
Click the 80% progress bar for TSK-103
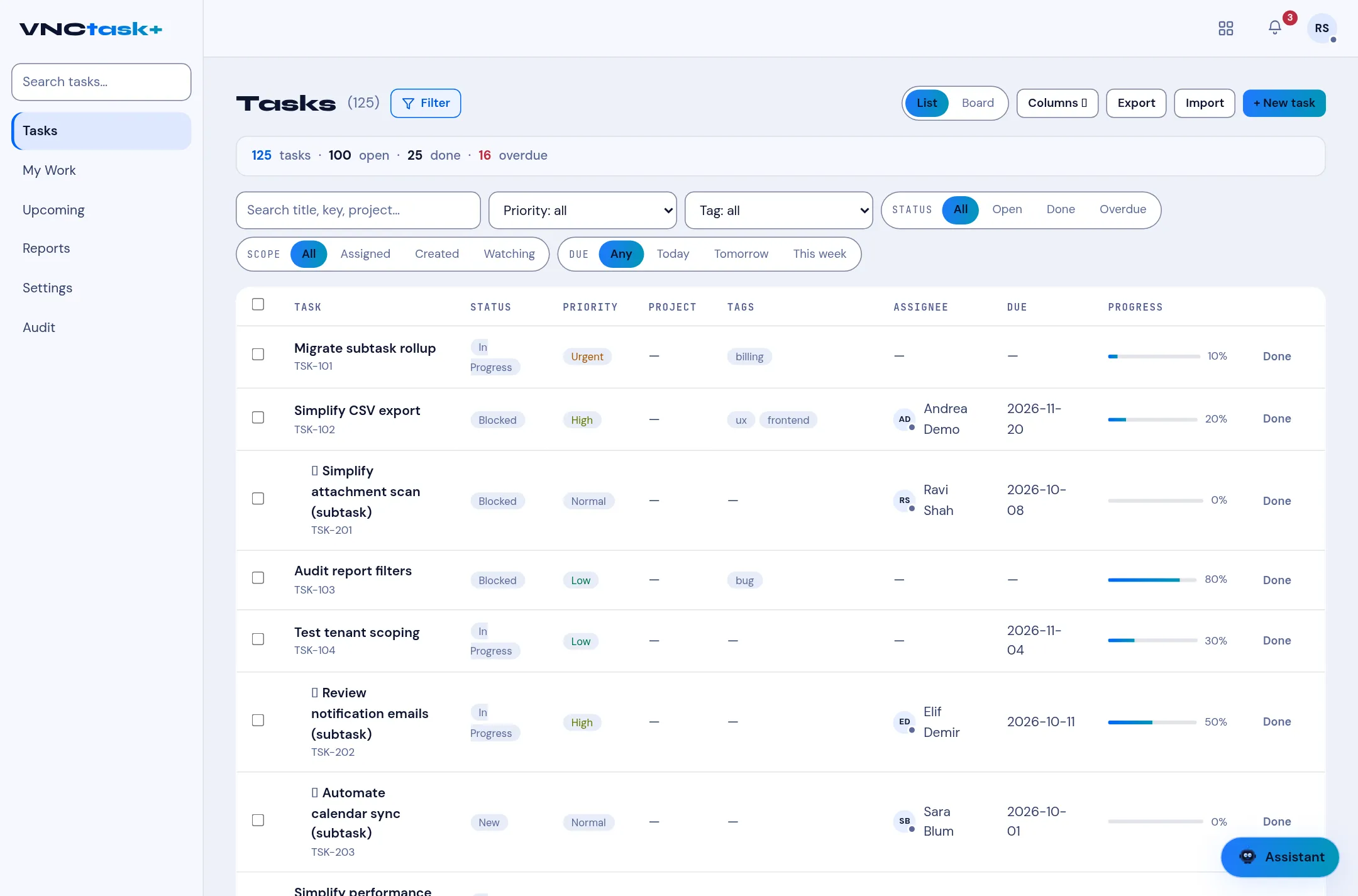pyautogui.click(x=1152, y=580)
